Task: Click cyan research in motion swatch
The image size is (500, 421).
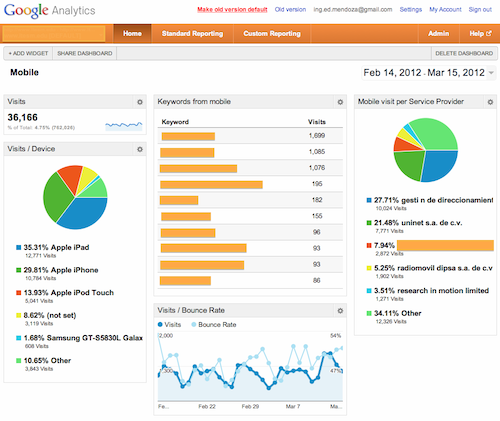Action: coord(369,291)
